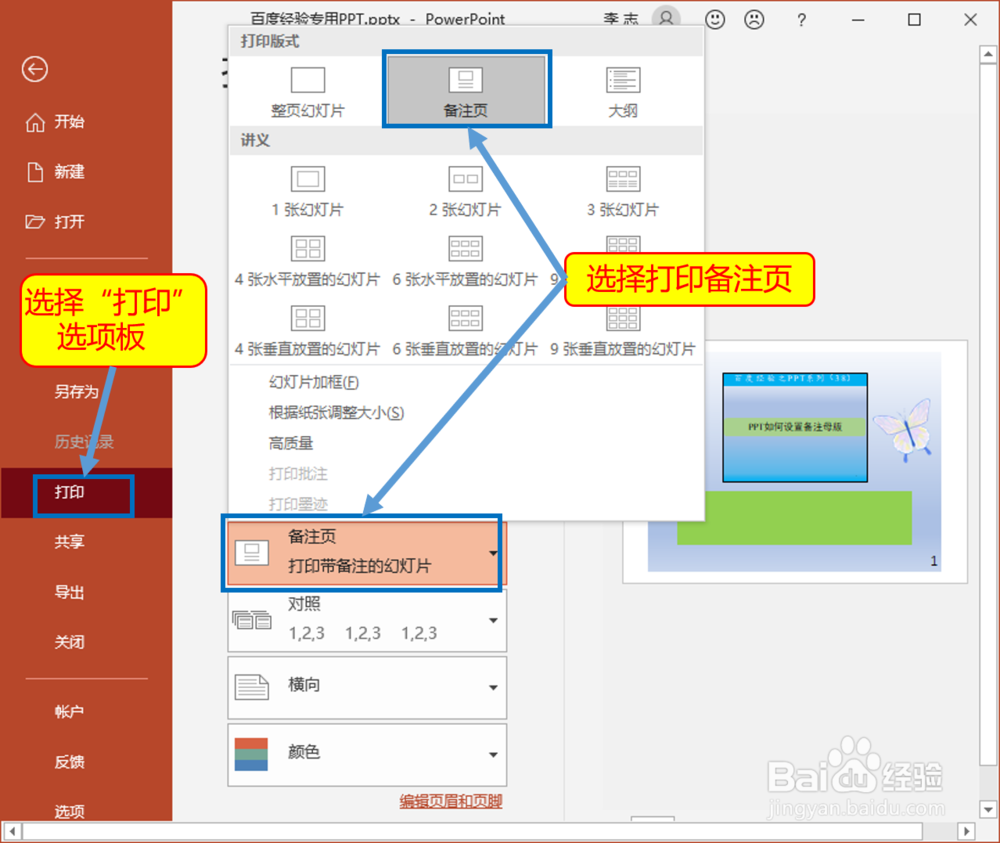Click the 横向 landscape page icon
Viewport: 1000px width, 843px height.
pyautogui.click(x=252, y=687)
